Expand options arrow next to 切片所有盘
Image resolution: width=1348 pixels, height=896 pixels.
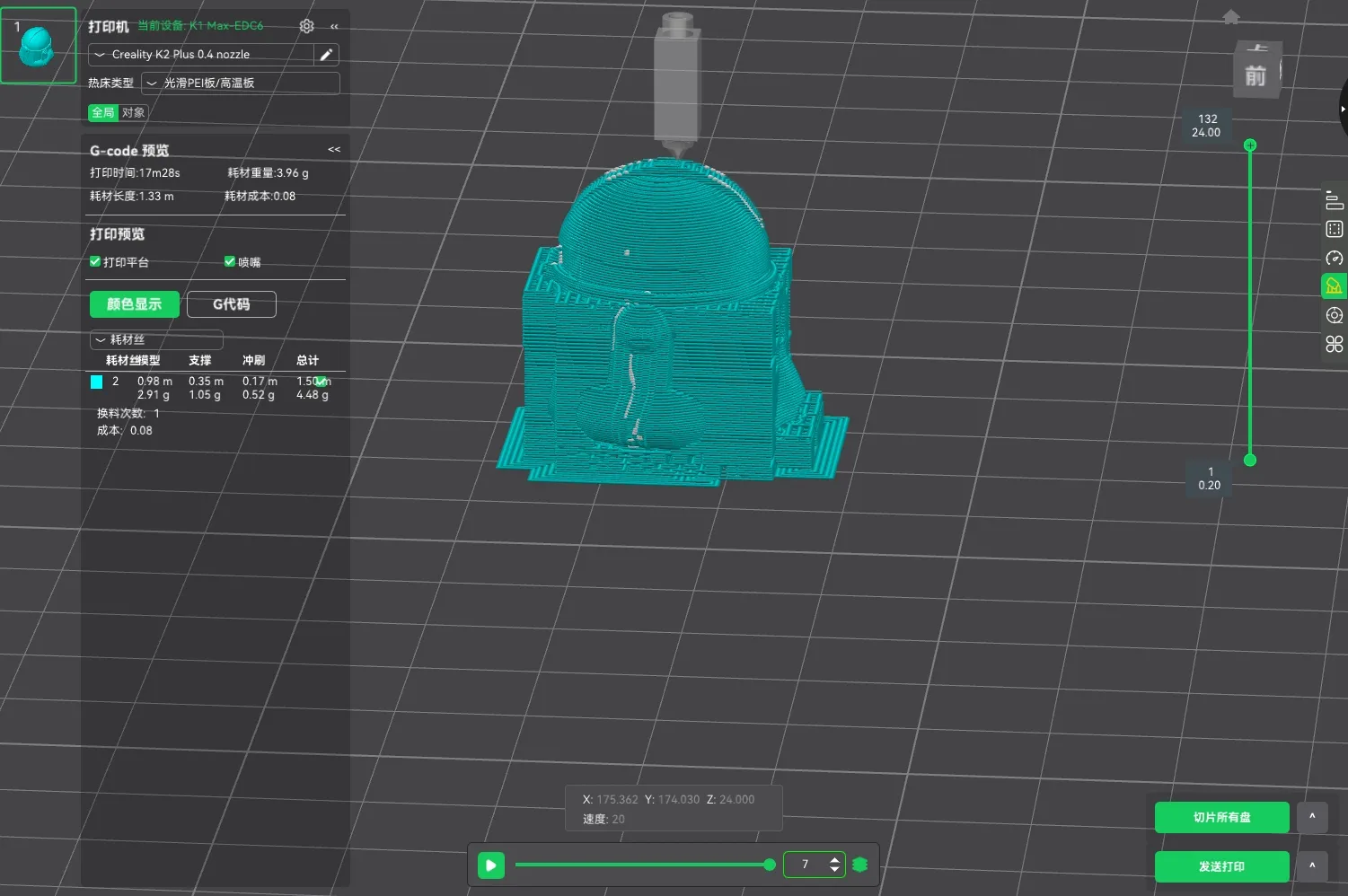1312,818
